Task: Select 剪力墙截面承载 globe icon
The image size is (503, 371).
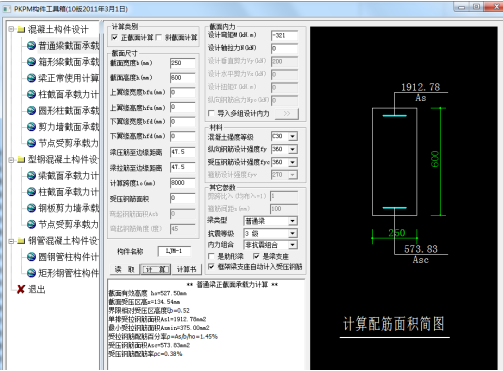Action: [31, 127]
